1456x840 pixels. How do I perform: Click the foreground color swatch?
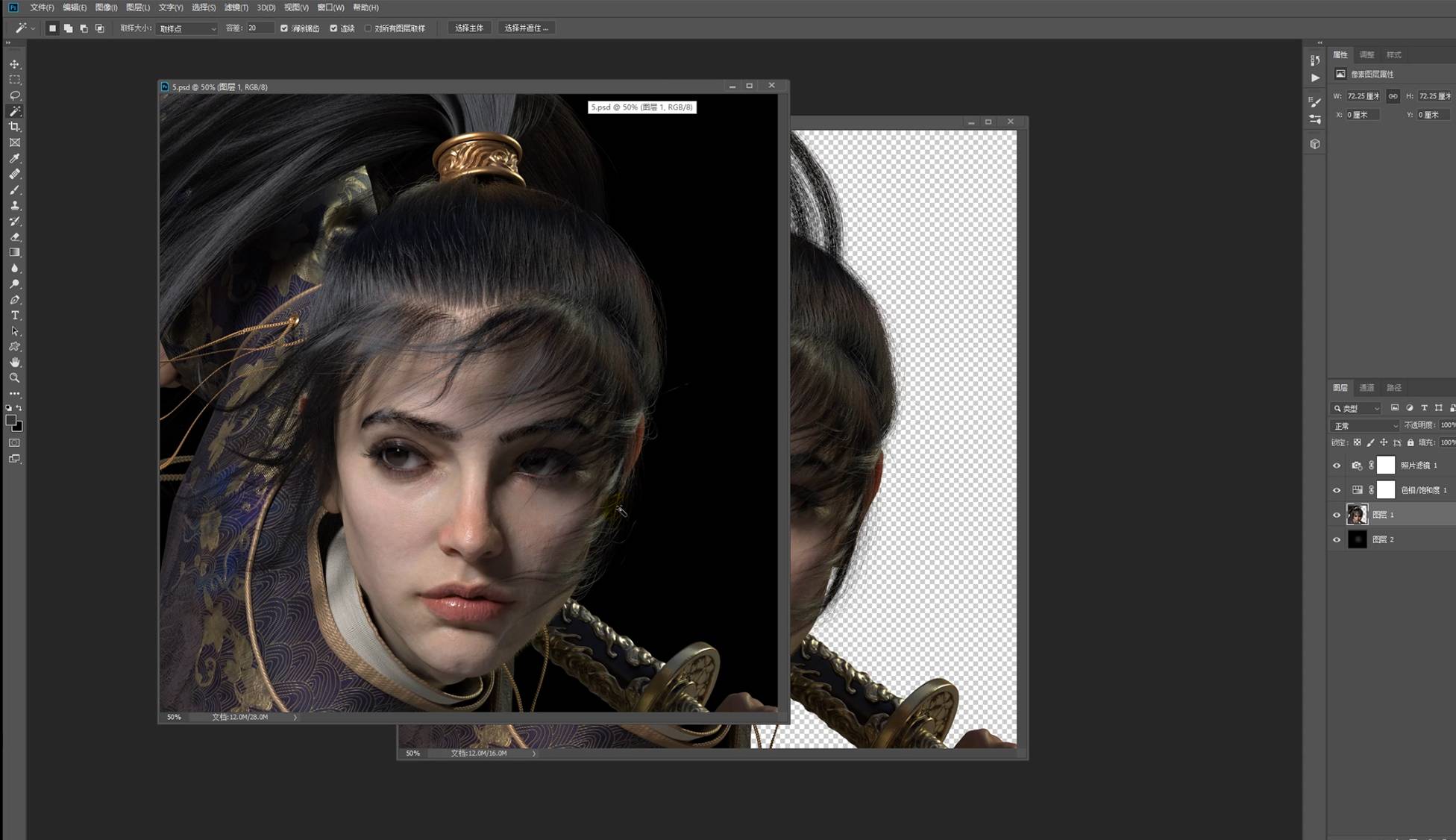[11, 421]
